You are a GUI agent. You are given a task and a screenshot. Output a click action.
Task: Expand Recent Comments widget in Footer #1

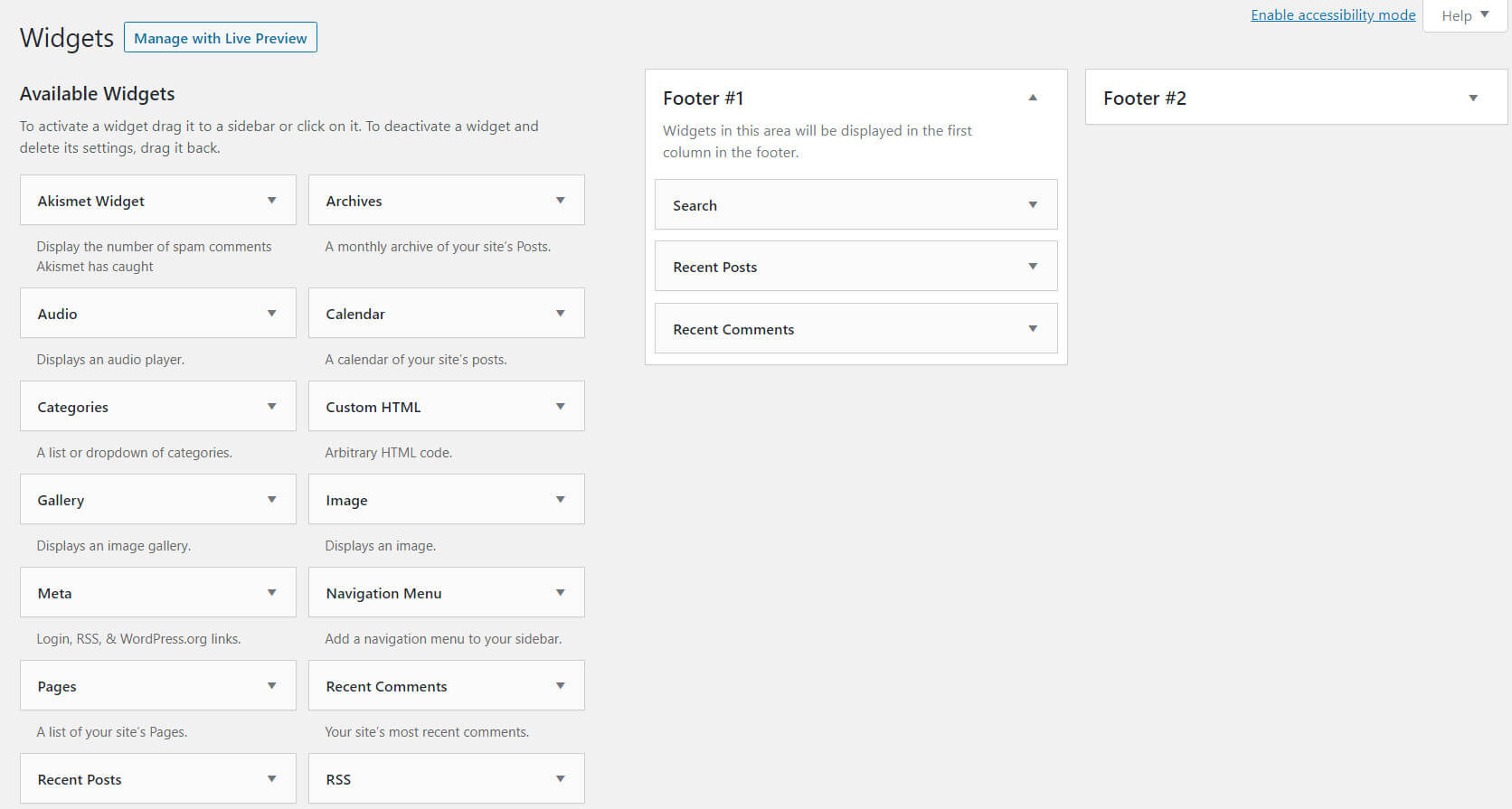pos(1033,329)
